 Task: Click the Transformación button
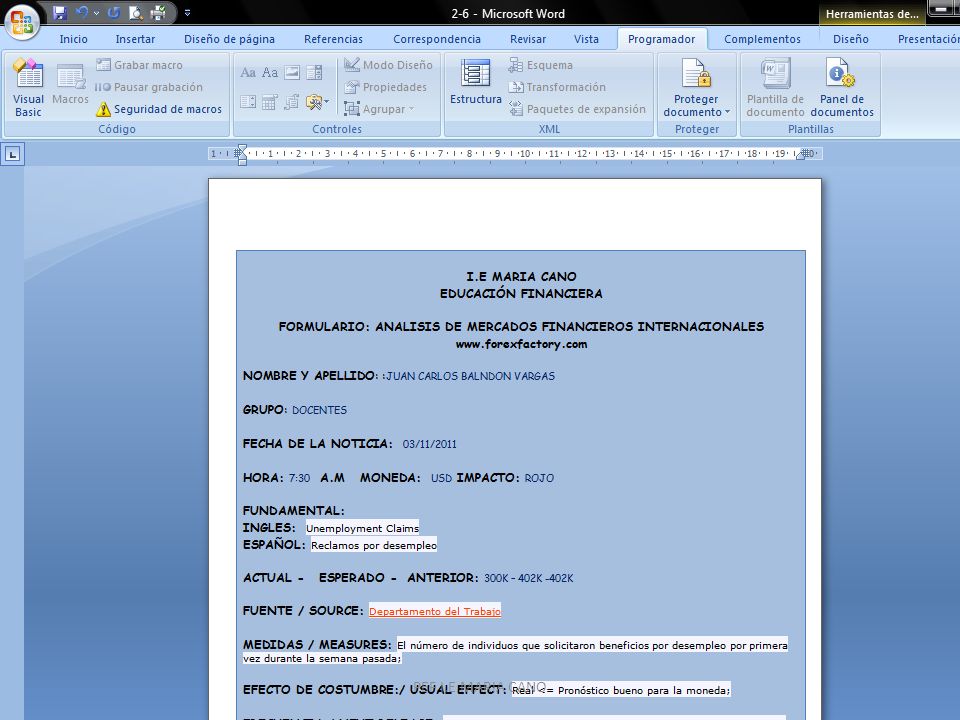[557, 87]
